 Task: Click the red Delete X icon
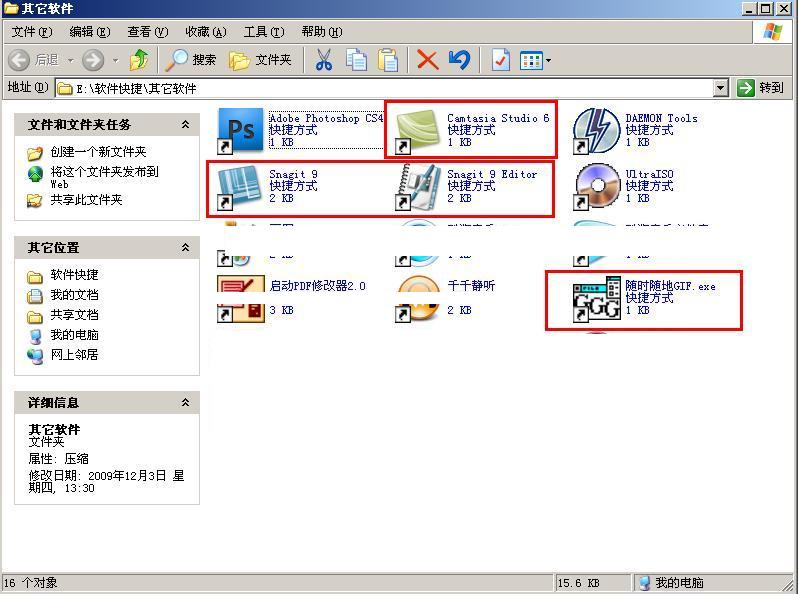[428, 60]
